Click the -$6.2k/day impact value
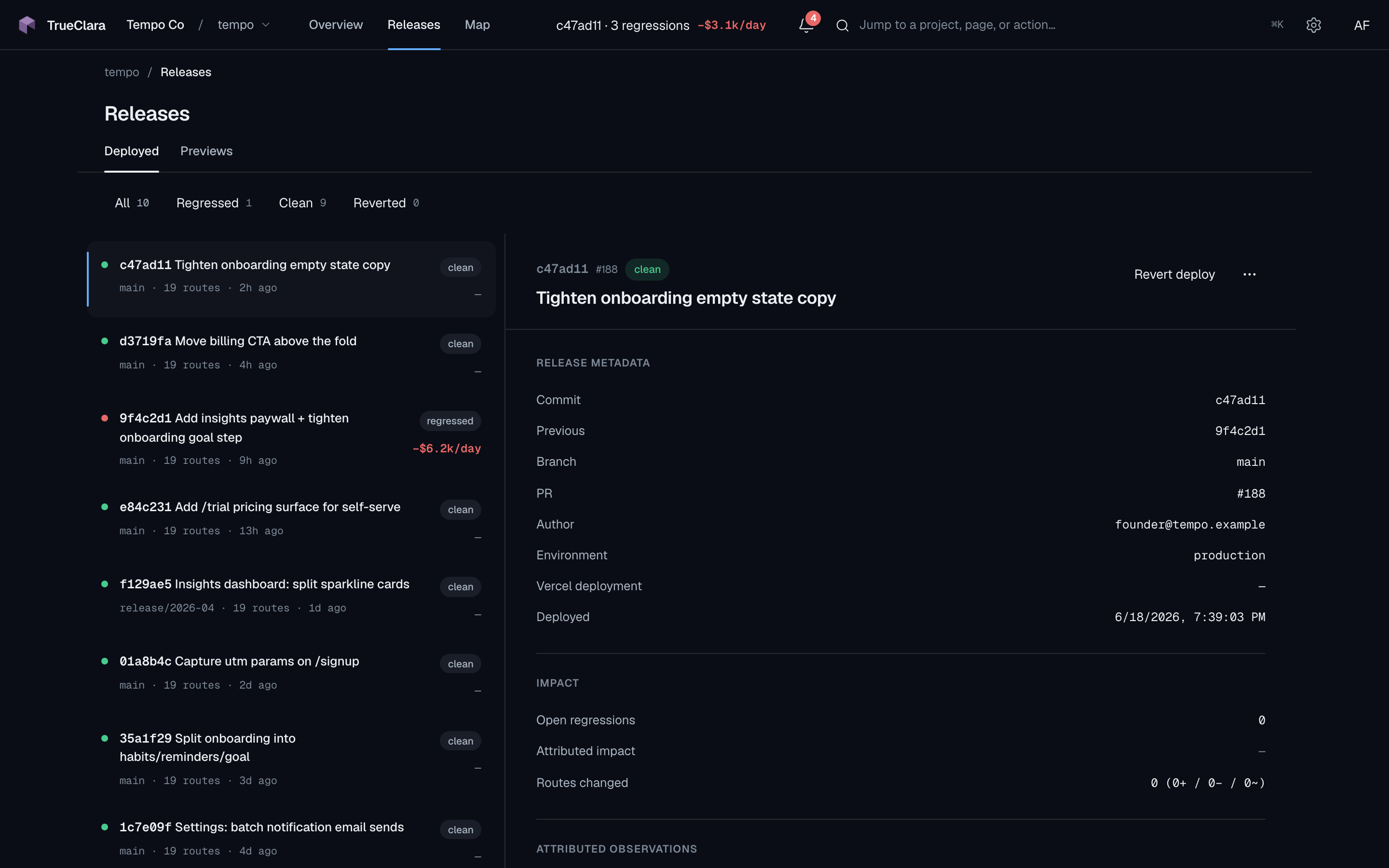 pos(447,448)
